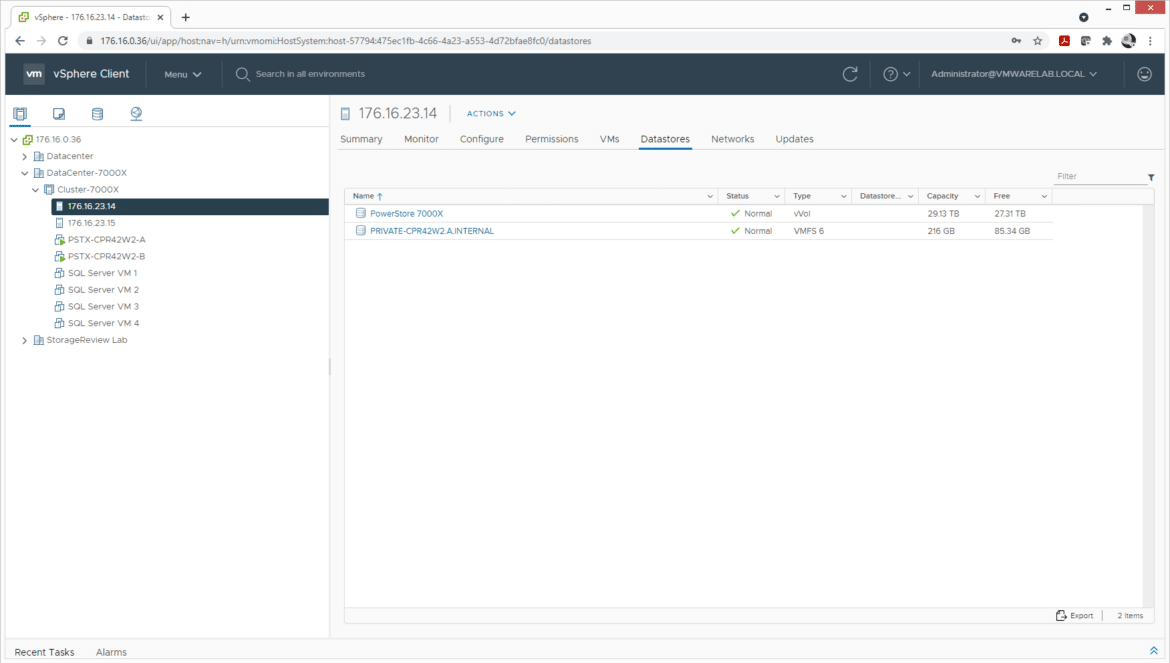This screenshot has width=1170, height=663.
Task: Select SQL Server VM 4
Action: (x=103, y=323)
